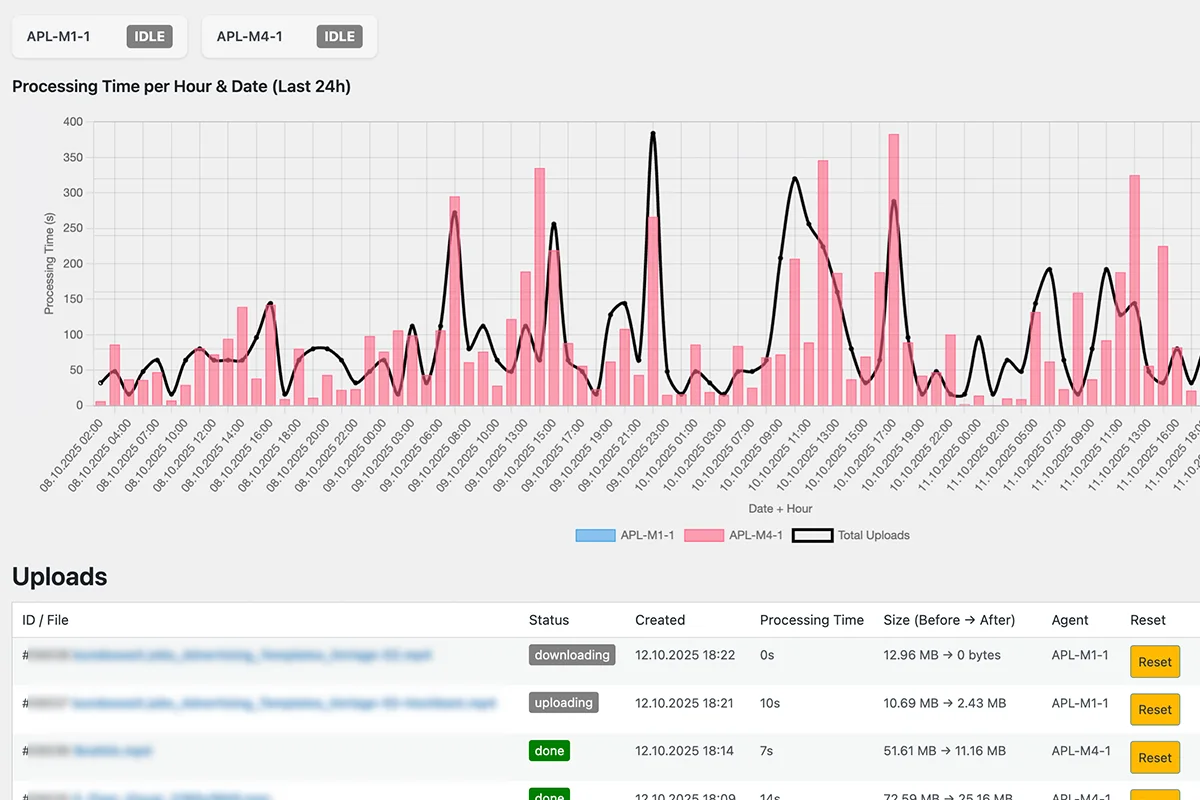Image resolution: width=1200 pixels, height=800 pixels.
Task: Click the blue APL-M1-1 legend color swatch
Action: coord(596,535)
